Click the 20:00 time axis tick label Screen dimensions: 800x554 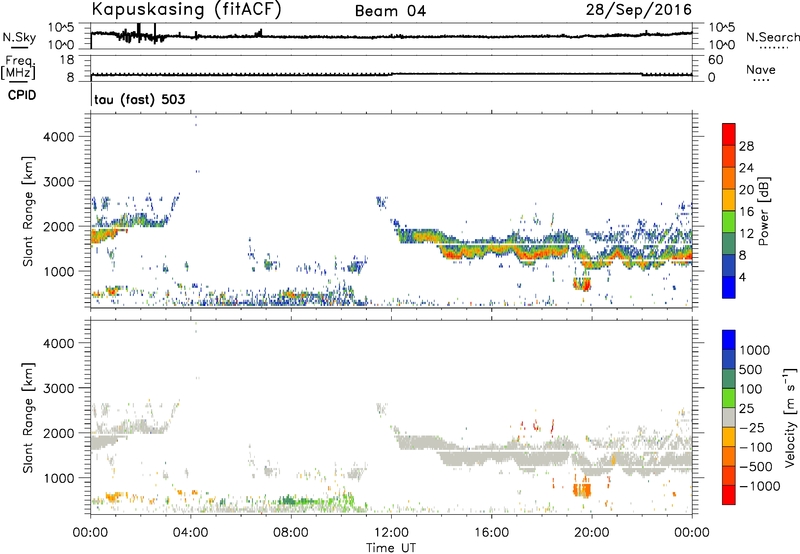(x=592, y=533)
